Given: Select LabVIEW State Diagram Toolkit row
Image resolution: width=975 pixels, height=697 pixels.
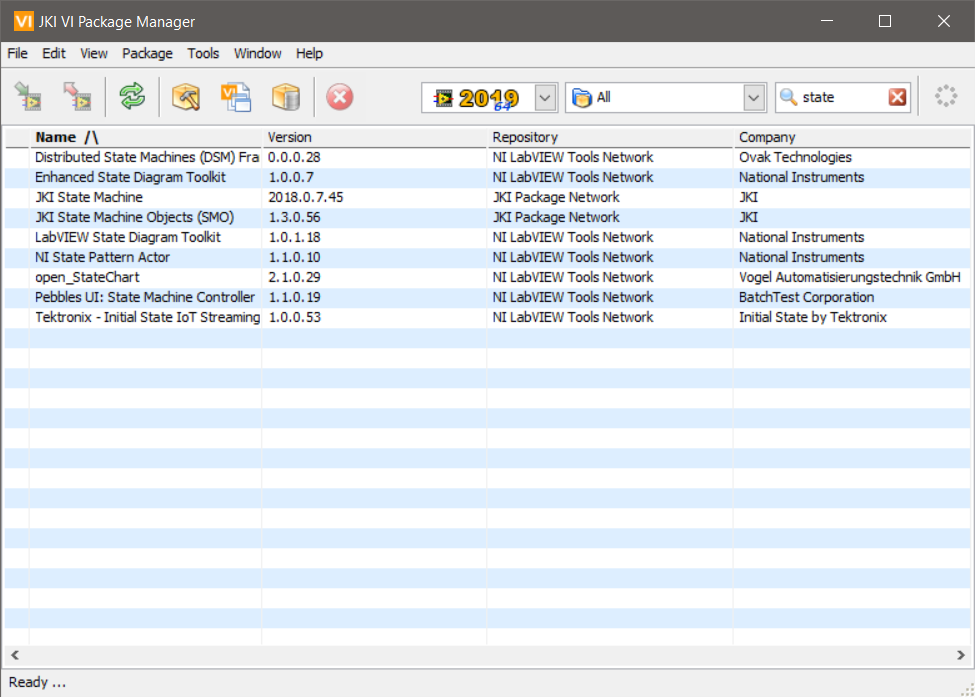Looking at the screenshot, I should click(488, 237).
